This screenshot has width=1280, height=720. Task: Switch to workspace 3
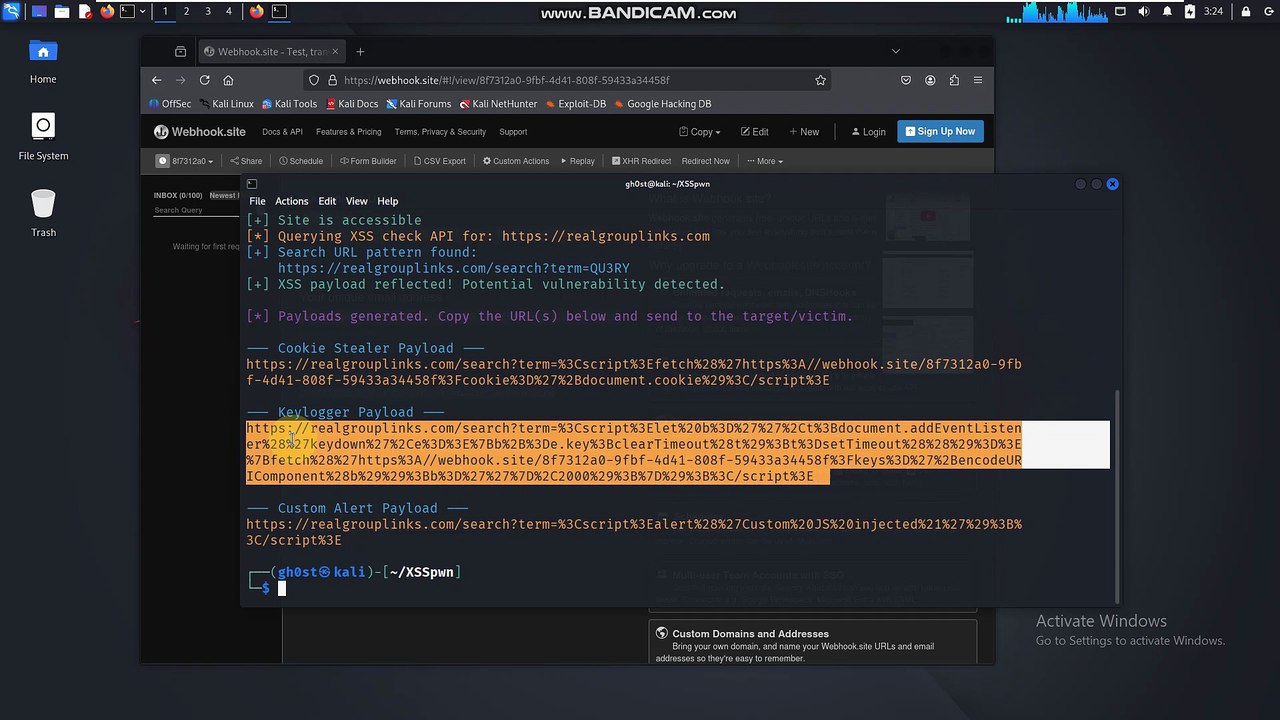208,12
